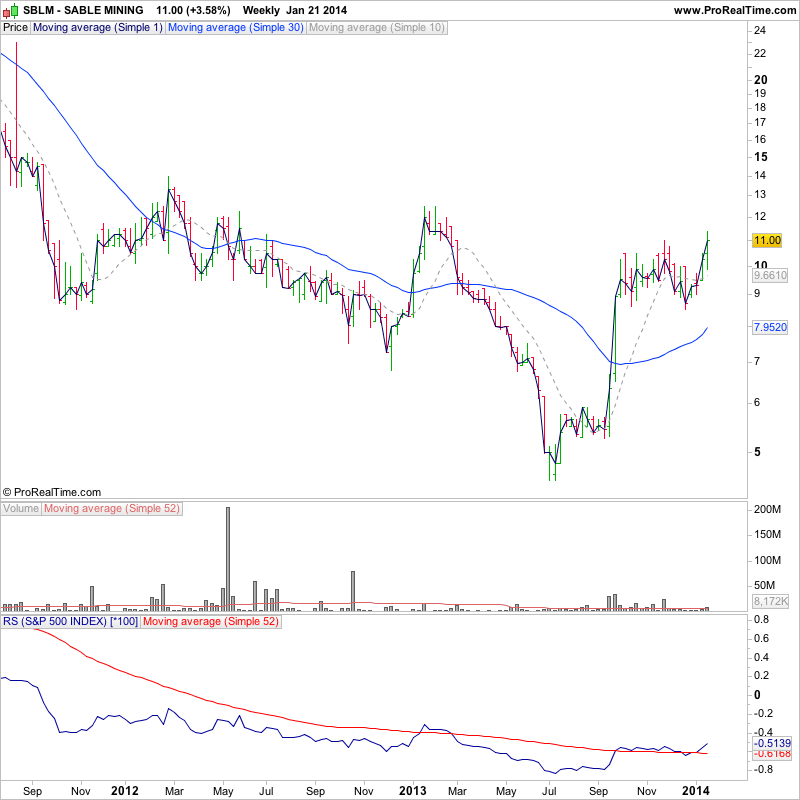Select RS (S&P 500 INDEX) [*100] label

70,621
